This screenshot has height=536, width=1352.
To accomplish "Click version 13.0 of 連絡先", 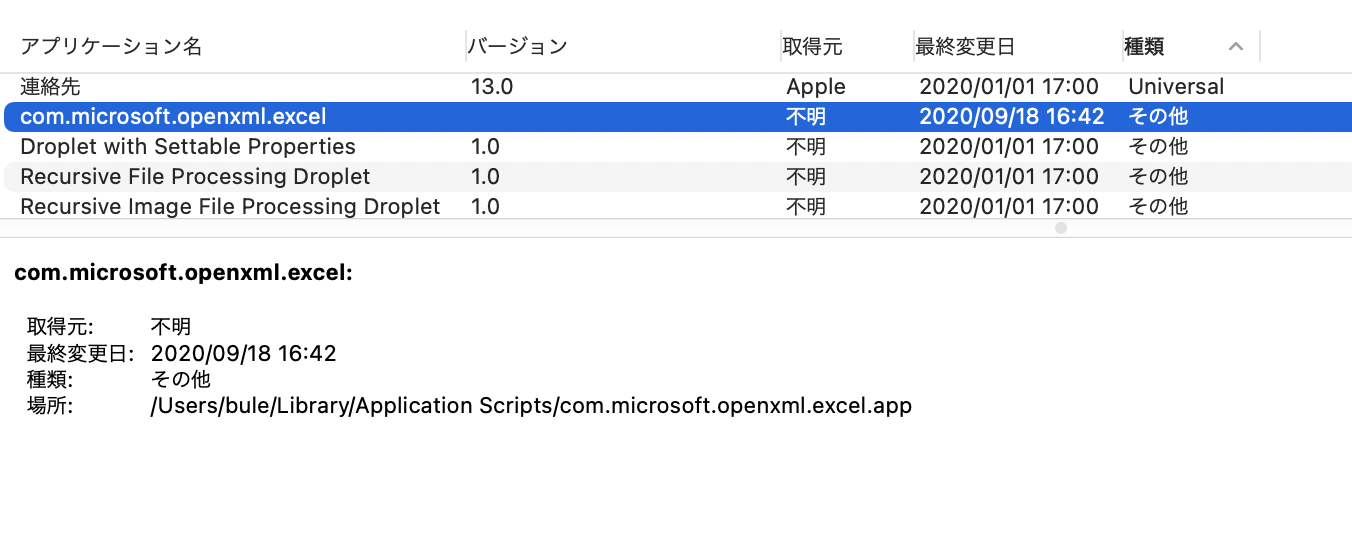I will click(x=492, y=87).
